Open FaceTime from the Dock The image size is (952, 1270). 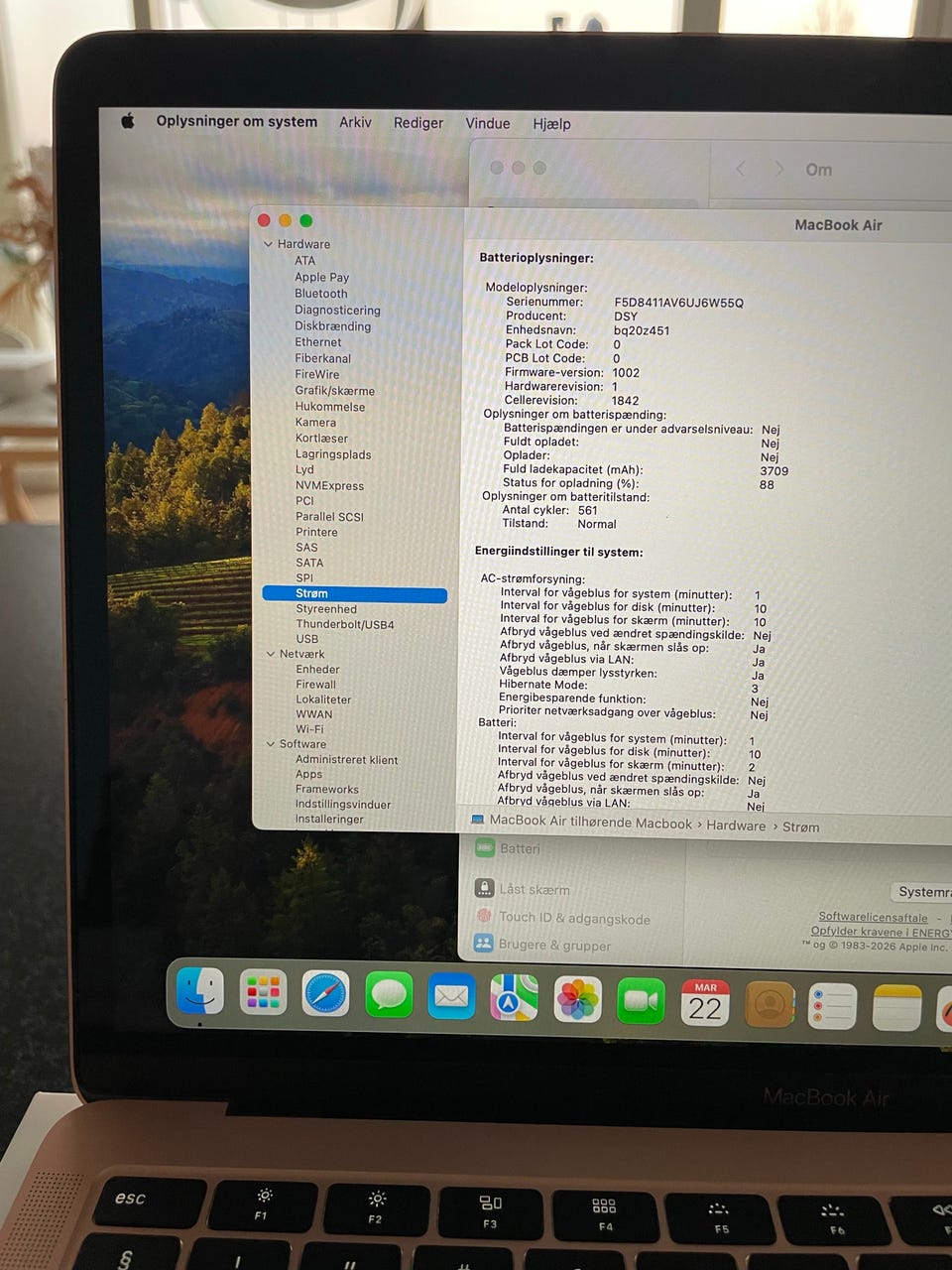642,1002
